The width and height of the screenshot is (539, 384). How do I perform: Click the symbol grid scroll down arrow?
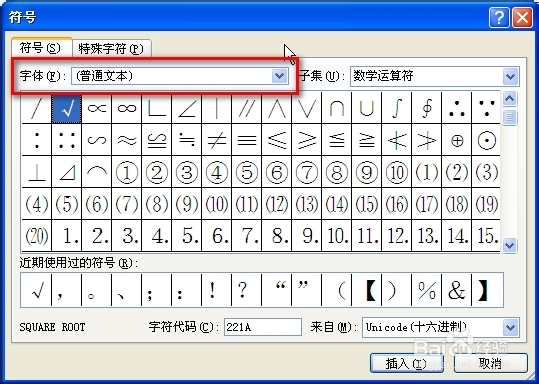tap(509, 245)
